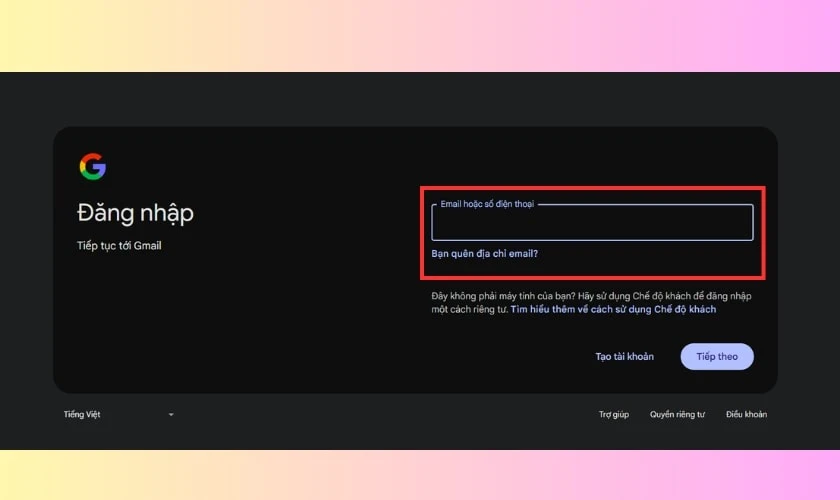Open the Điều khoản footer link
The height and width of the screenshot is (500, 840).
746,414
